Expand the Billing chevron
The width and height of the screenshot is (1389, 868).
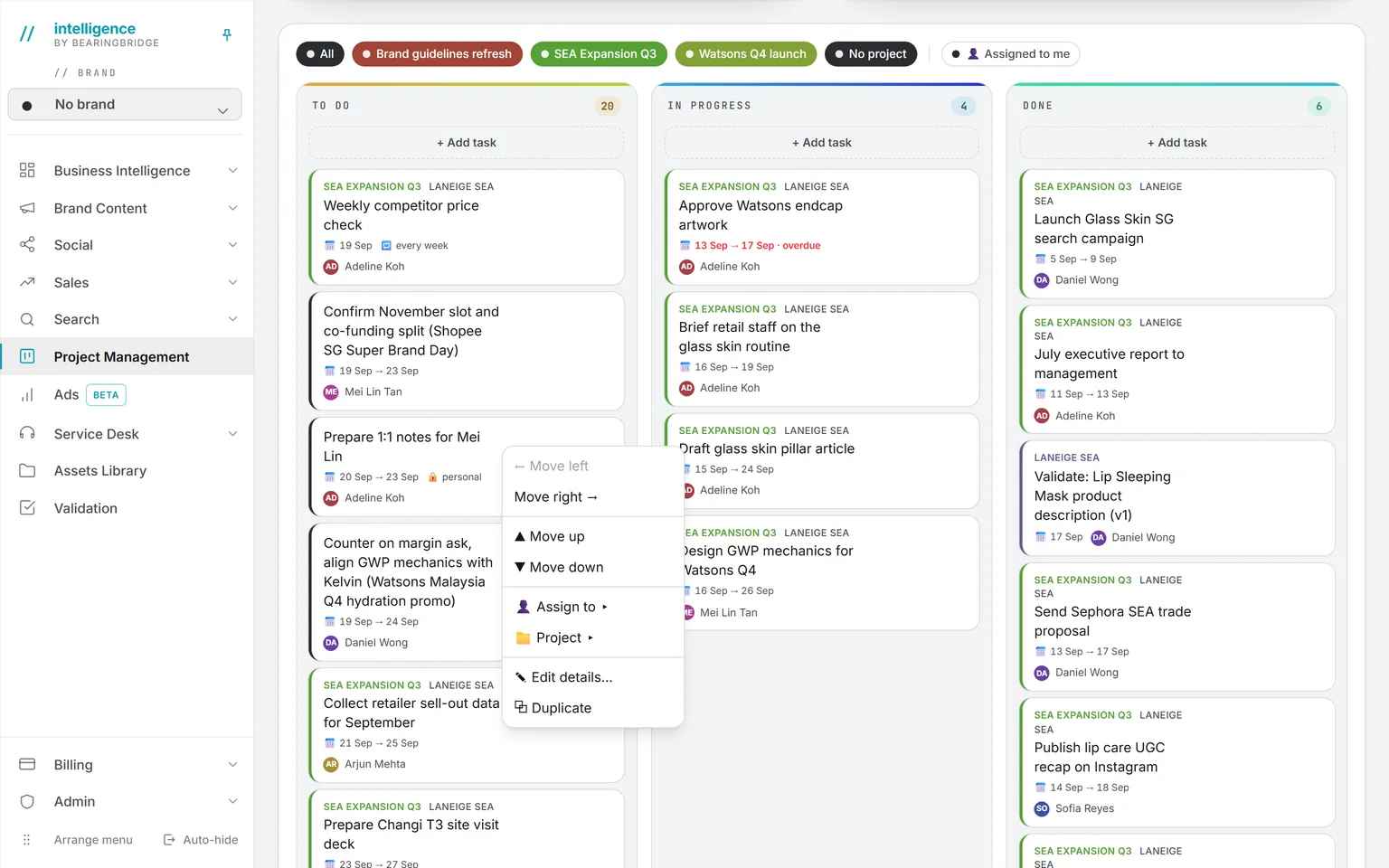(232, 764)
